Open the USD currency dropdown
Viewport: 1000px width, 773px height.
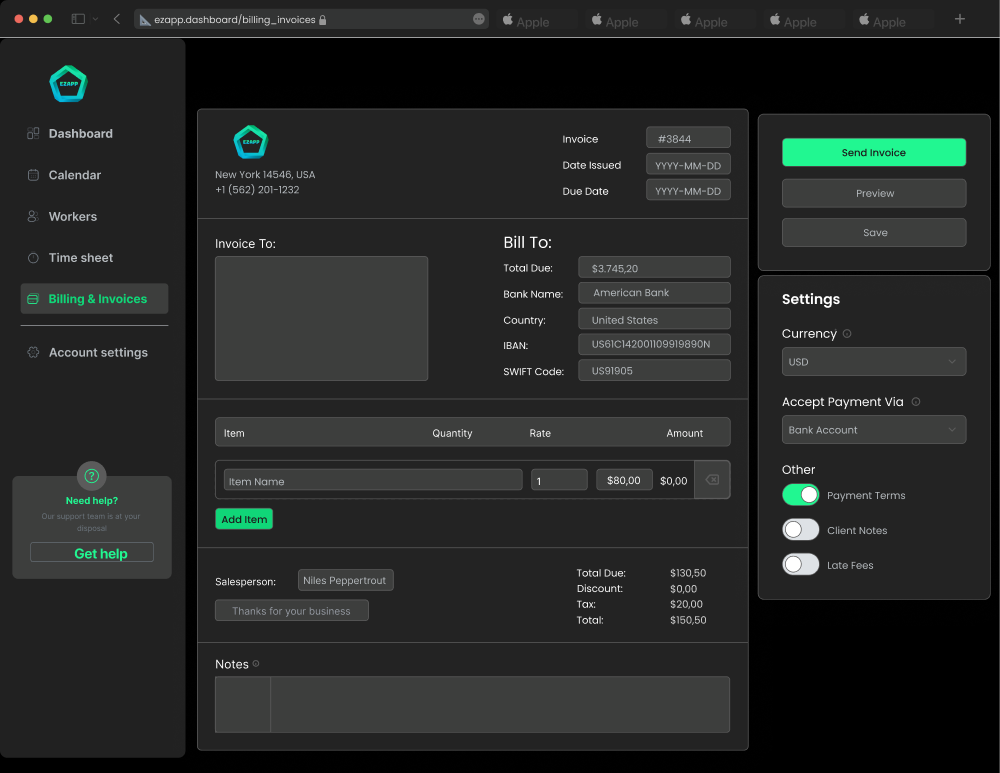(x=873, y=362)
